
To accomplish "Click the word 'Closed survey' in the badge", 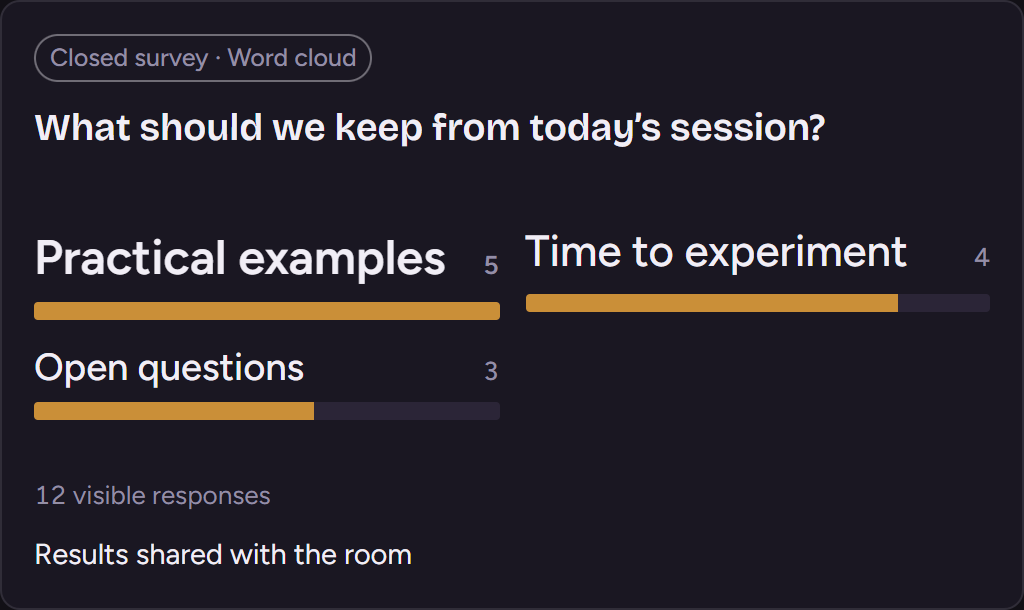I will (x=129, y=58).
